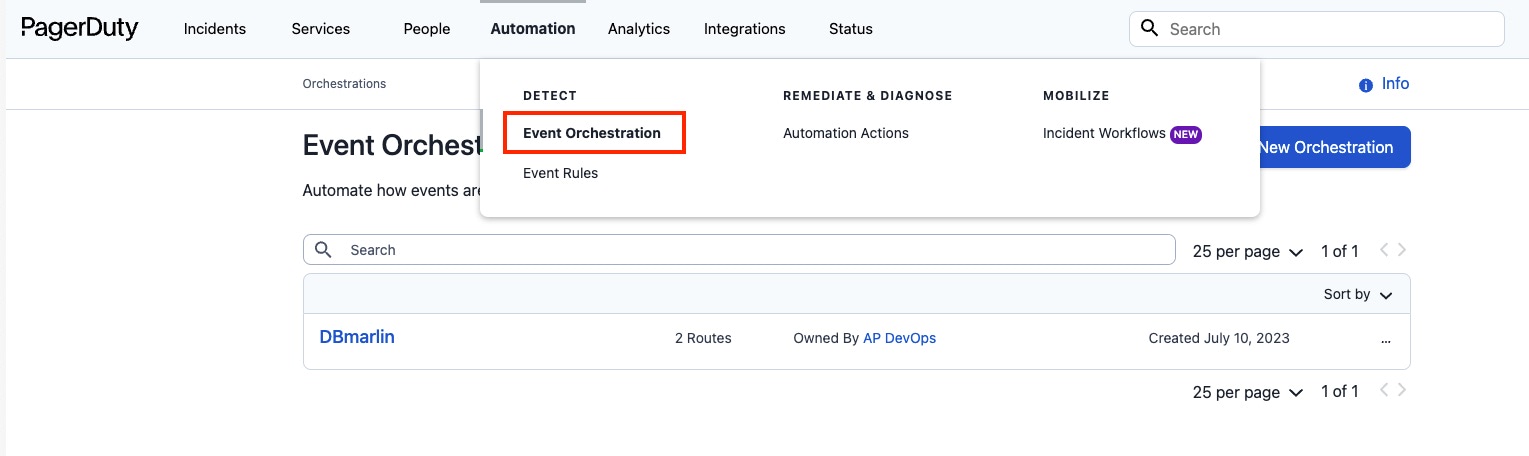Click the DETECT section heading
The width and height of the screenshot is (1529, 456).
550,96
